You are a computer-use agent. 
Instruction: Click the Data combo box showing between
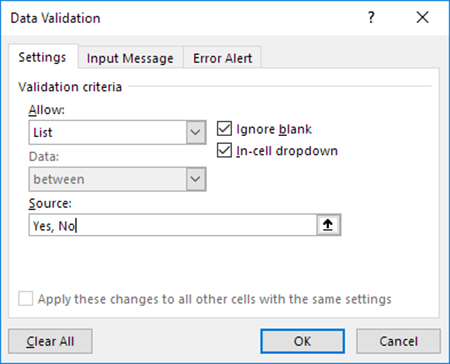coord(117,179)
